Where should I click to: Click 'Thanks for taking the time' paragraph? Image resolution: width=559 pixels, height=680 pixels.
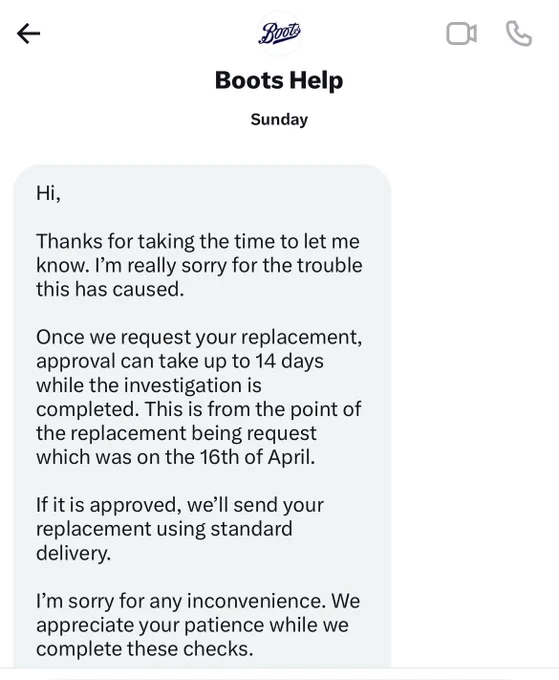pyautogui.click(x=199, y=265)
